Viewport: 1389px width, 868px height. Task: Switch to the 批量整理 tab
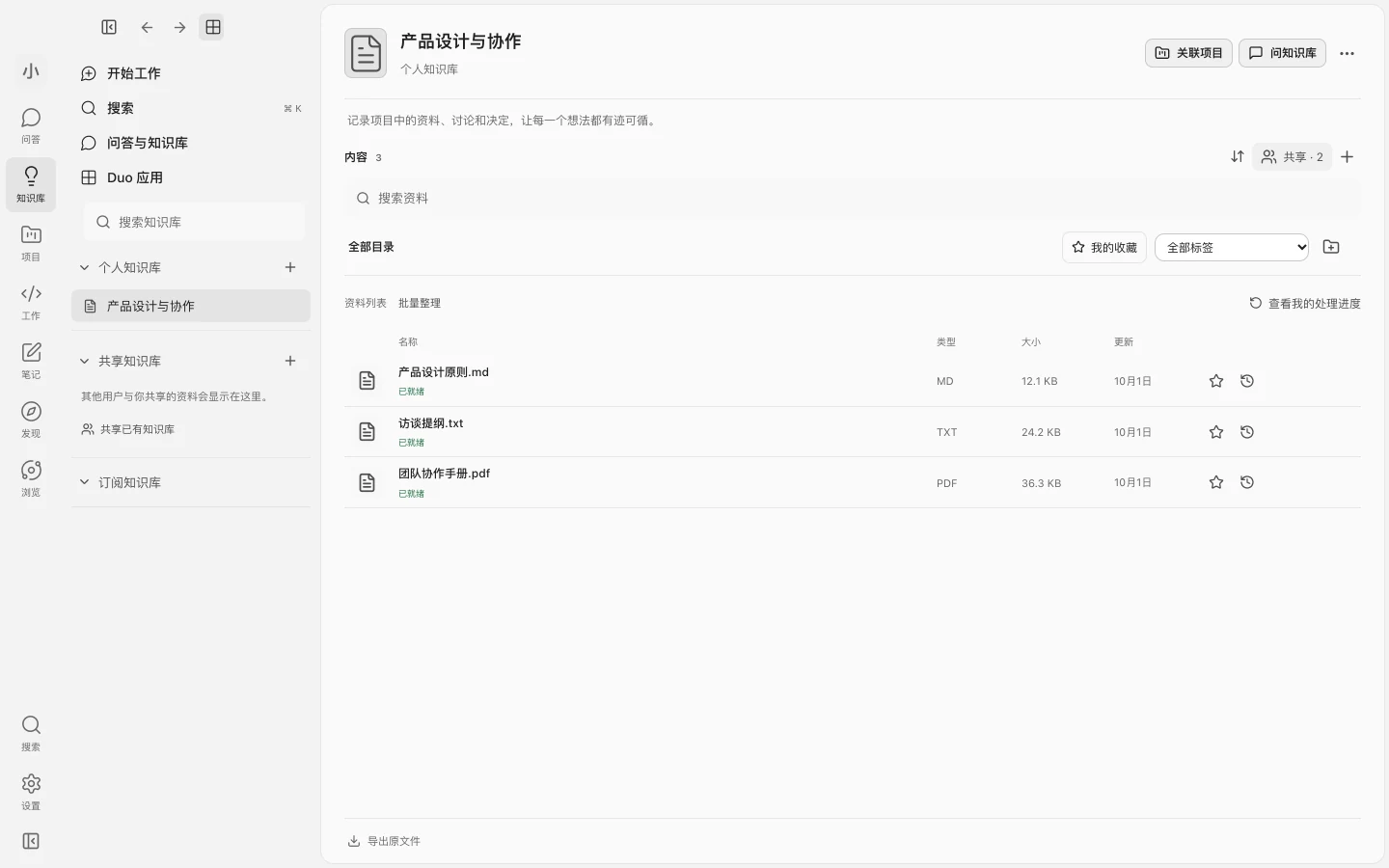point(420,303)
